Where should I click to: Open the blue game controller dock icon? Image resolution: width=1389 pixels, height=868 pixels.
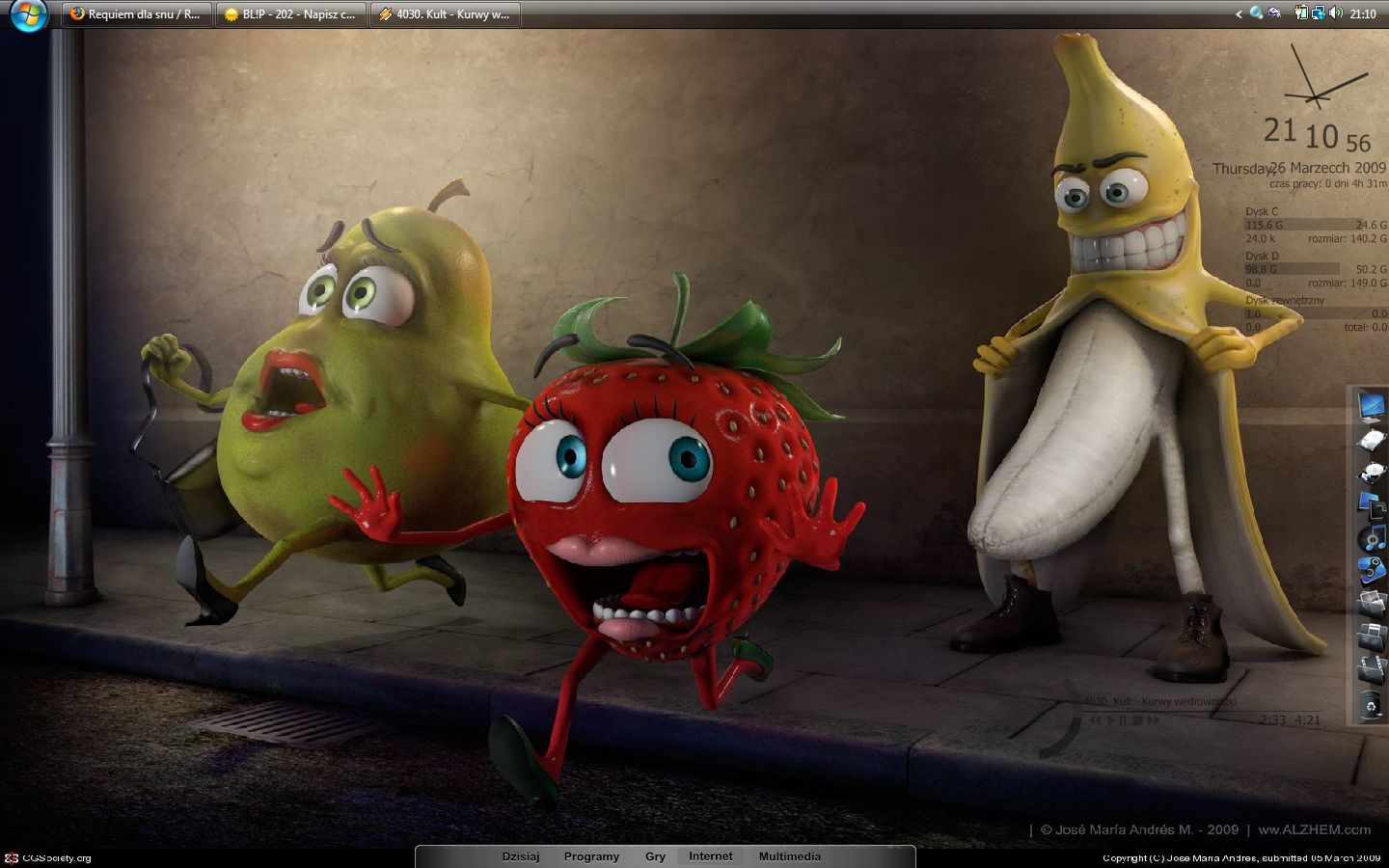pos(1372,570)
